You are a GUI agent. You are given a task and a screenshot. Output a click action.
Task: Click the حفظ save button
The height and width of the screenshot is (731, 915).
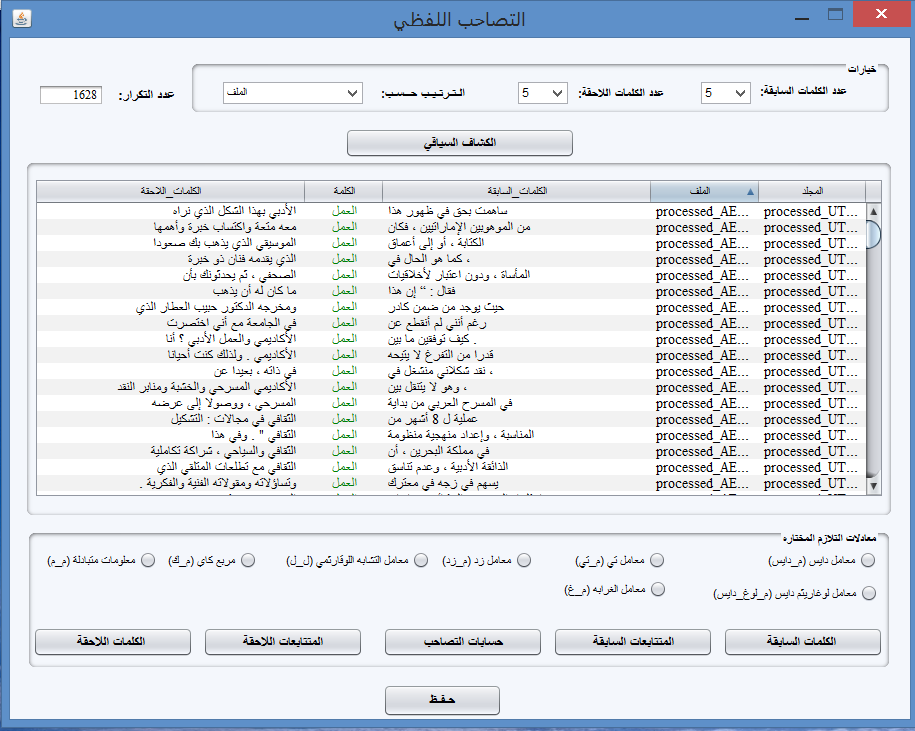(x=442, y=700)
